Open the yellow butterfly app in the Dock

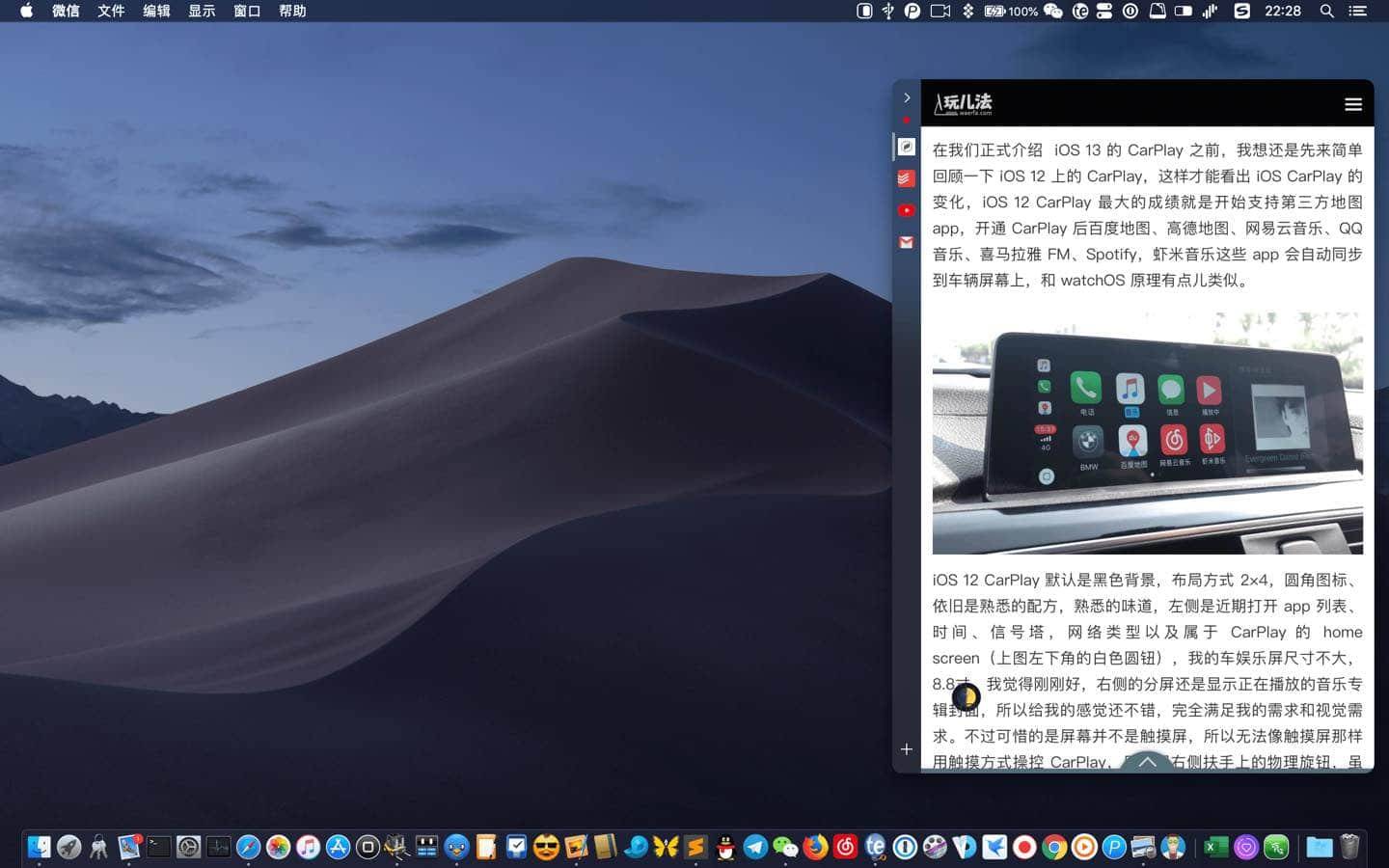coord(666,847)
